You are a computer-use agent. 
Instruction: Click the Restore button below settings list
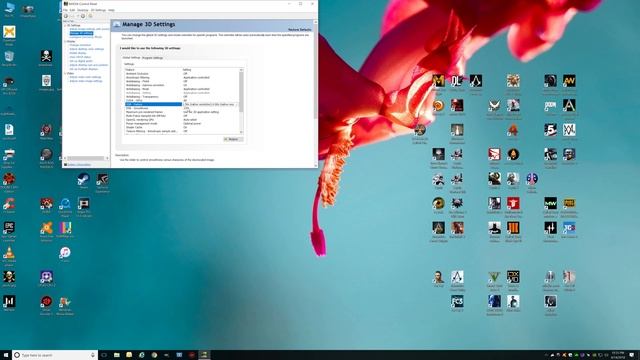point(233,139)
